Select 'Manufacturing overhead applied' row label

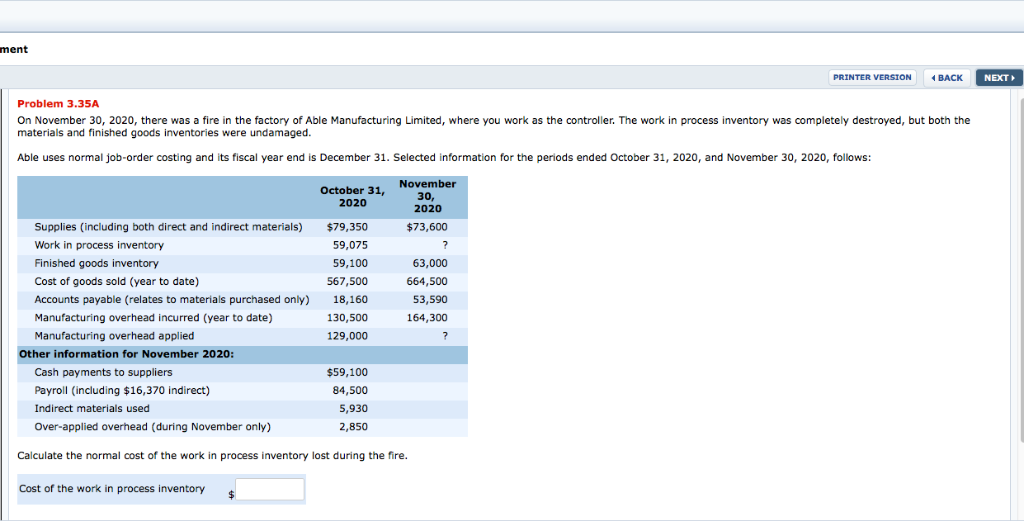tap(114, 336)
